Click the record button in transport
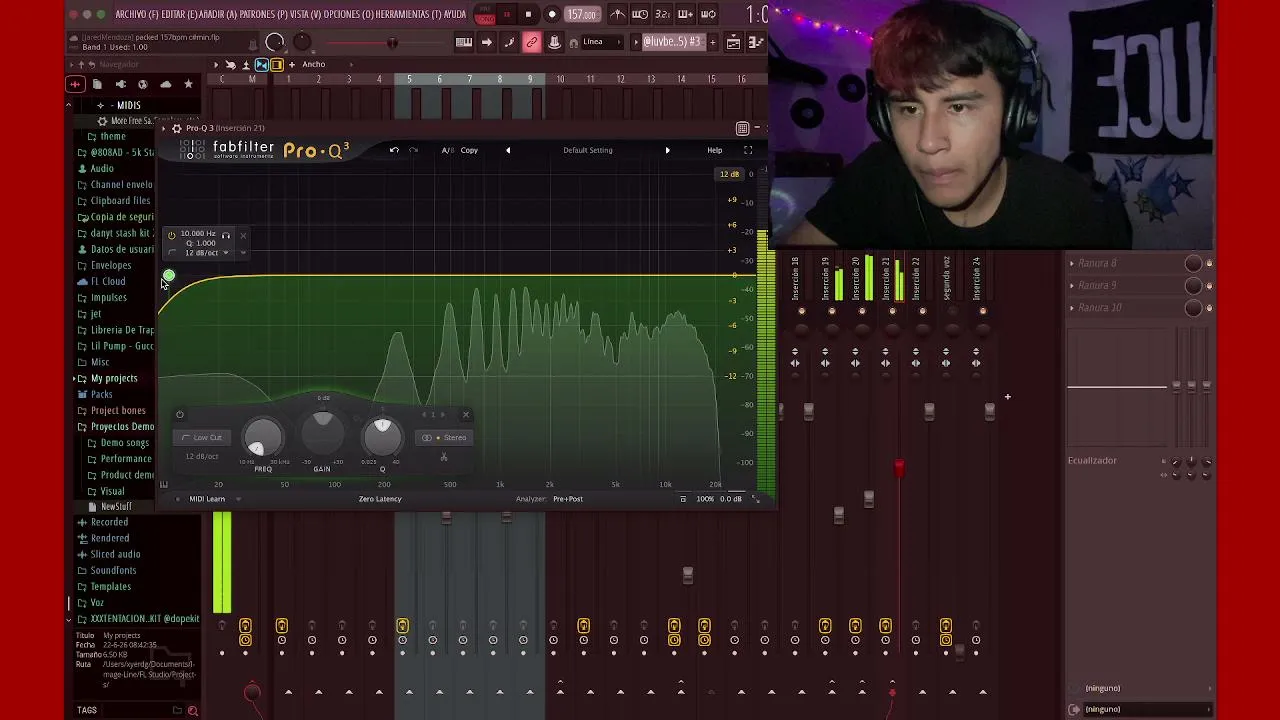The width and height of the screenshot is (1280, 720). coord(552,14)
